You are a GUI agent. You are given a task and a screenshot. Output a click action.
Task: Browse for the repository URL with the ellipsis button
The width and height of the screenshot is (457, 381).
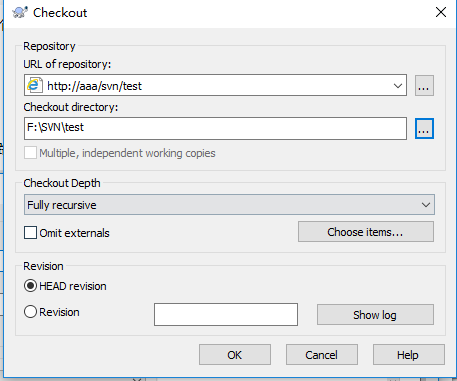tap(424, 86)
